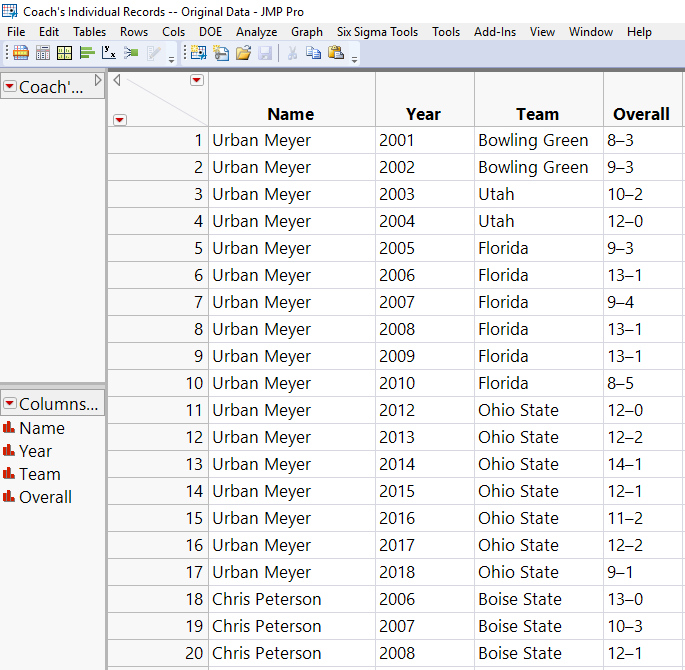Open the columns red triangle menu in grid corner
The width and height of the screenshot is (685, 670).
click(x=196, y=80)
